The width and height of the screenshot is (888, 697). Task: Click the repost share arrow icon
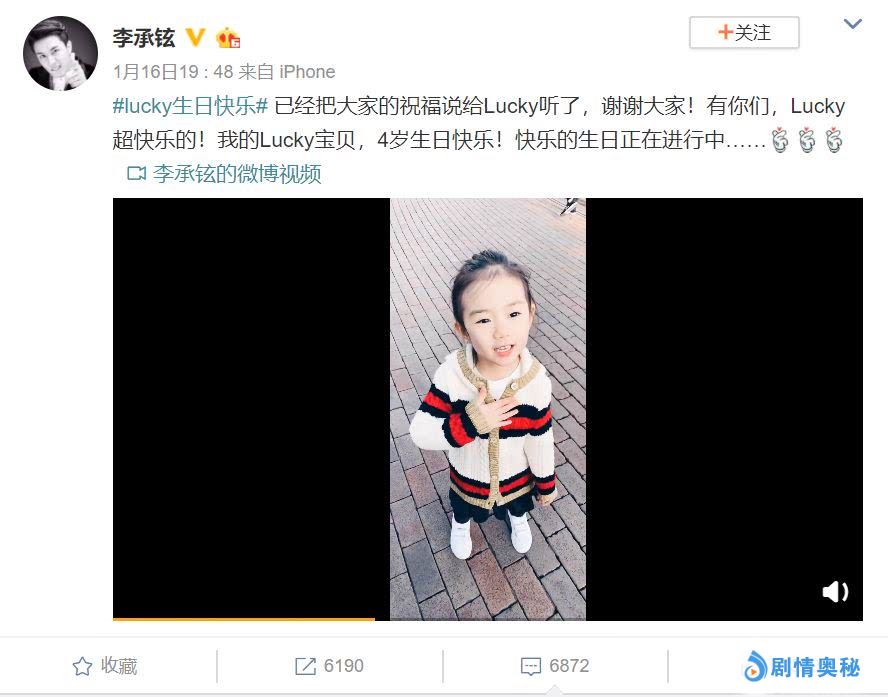(x=305, y=666)
